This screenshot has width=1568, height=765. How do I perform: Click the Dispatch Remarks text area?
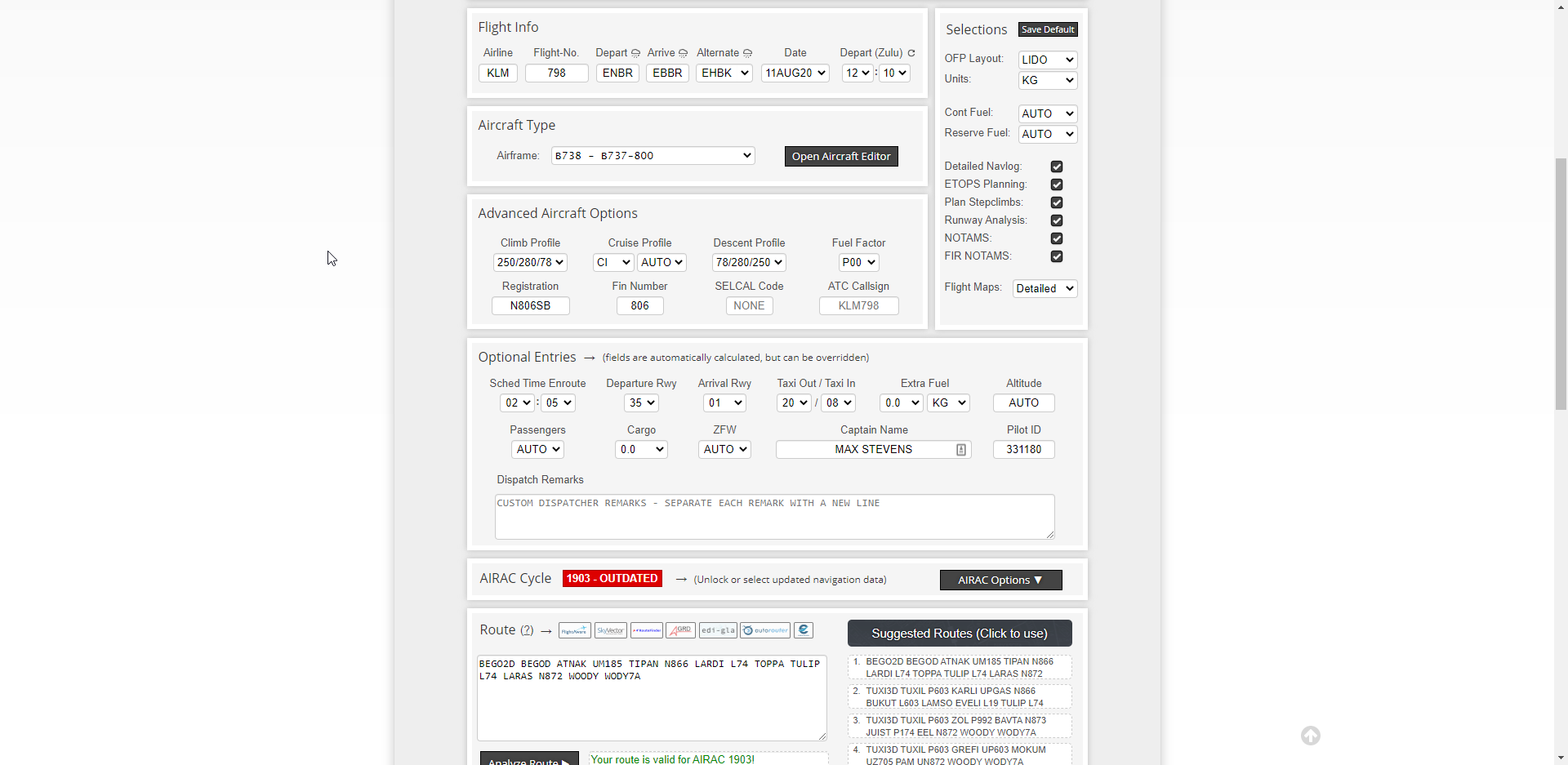[774, 517]
